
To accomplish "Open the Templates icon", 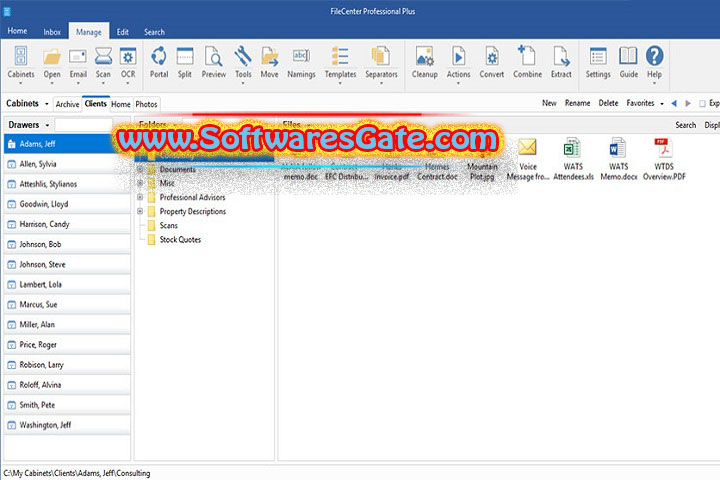I will coord(340,56).
